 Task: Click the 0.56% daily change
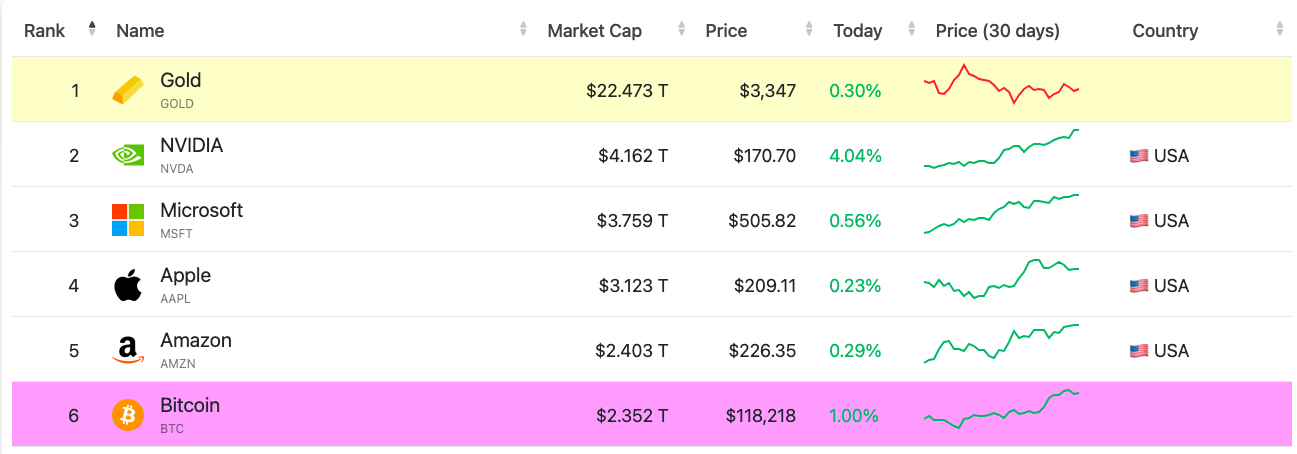(x=855, y=221)
